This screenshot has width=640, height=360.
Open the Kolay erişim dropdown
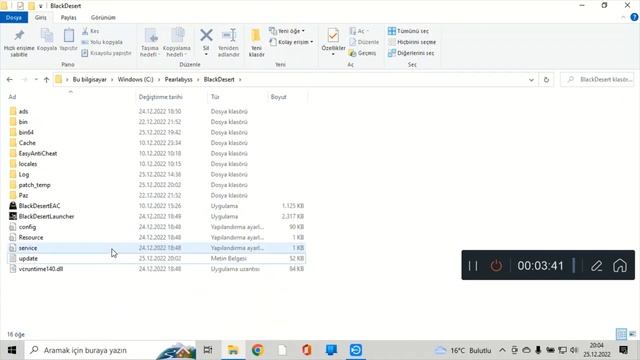(x=291, y=42)
